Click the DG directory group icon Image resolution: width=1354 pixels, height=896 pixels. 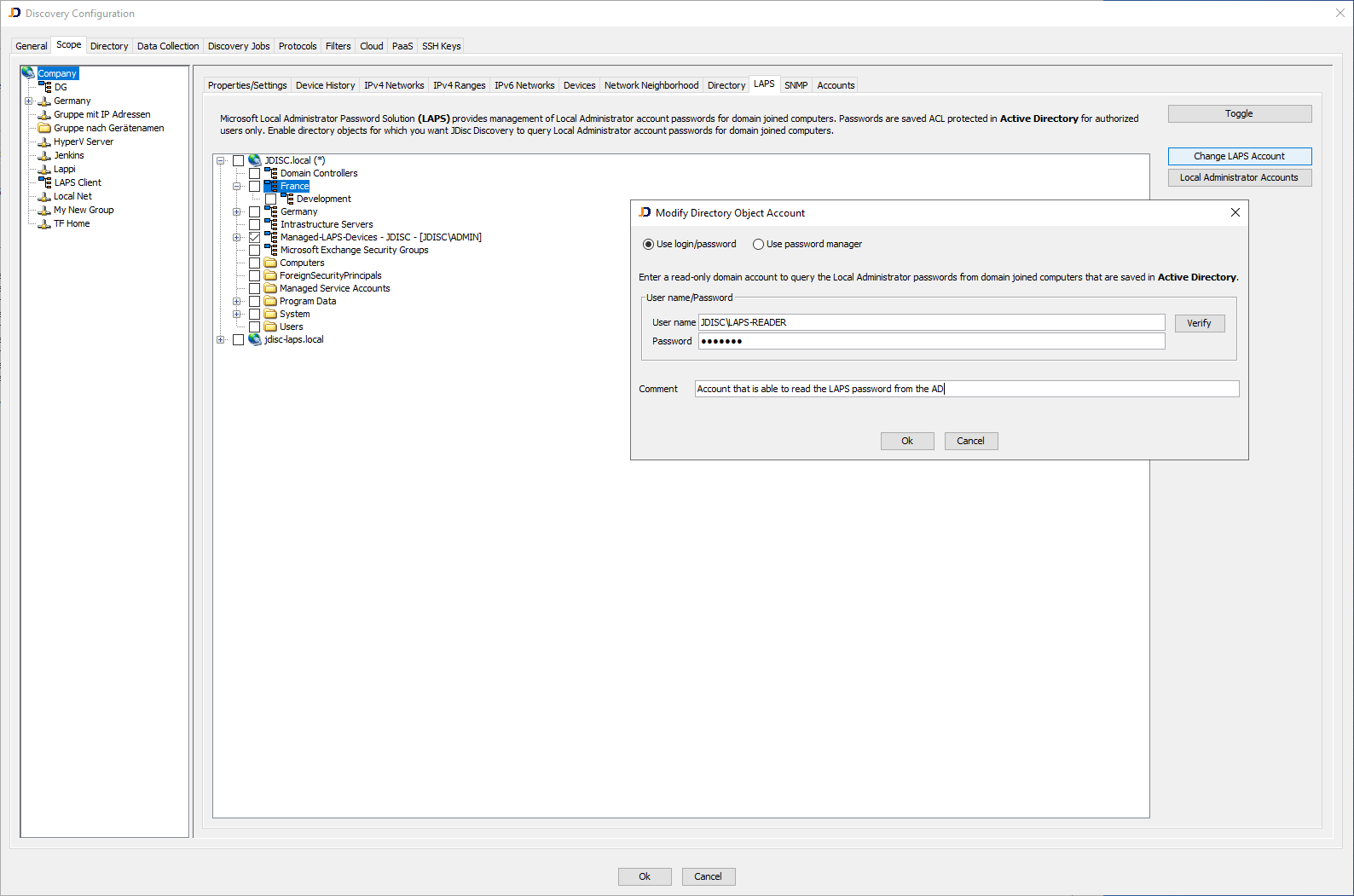[45, 87]
